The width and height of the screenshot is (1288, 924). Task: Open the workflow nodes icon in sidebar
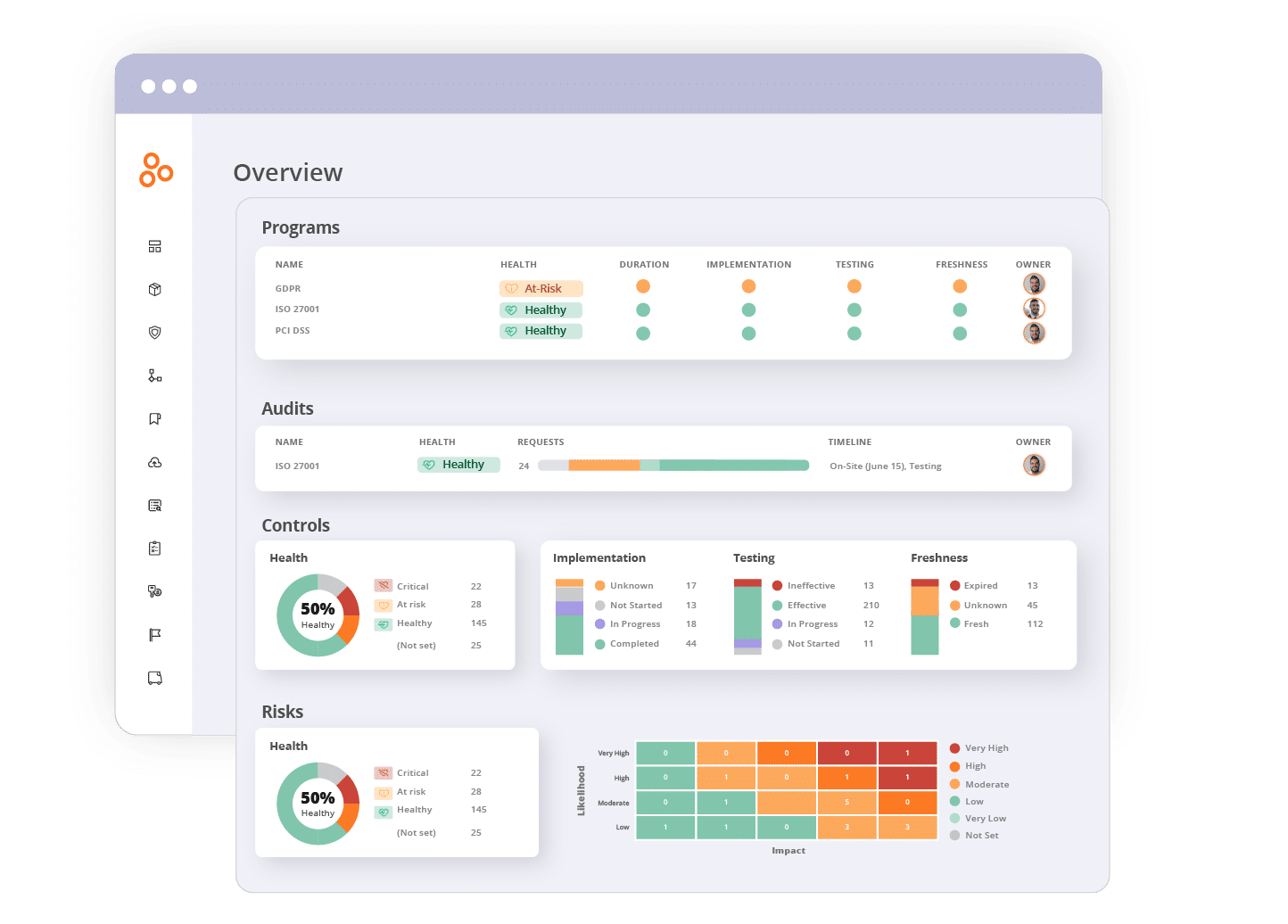[x=155, y=375]
